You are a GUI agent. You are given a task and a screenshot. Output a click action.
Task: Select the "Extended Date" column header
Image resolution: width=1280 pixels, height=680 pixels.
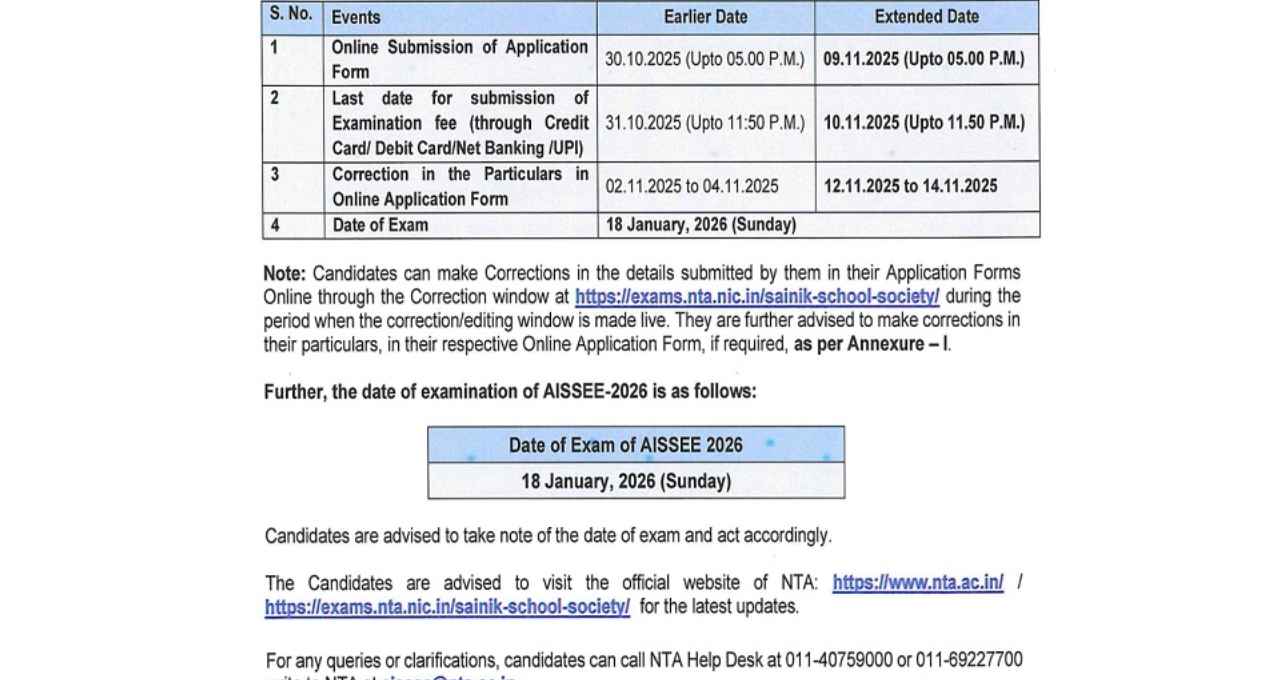pos(926,17)
